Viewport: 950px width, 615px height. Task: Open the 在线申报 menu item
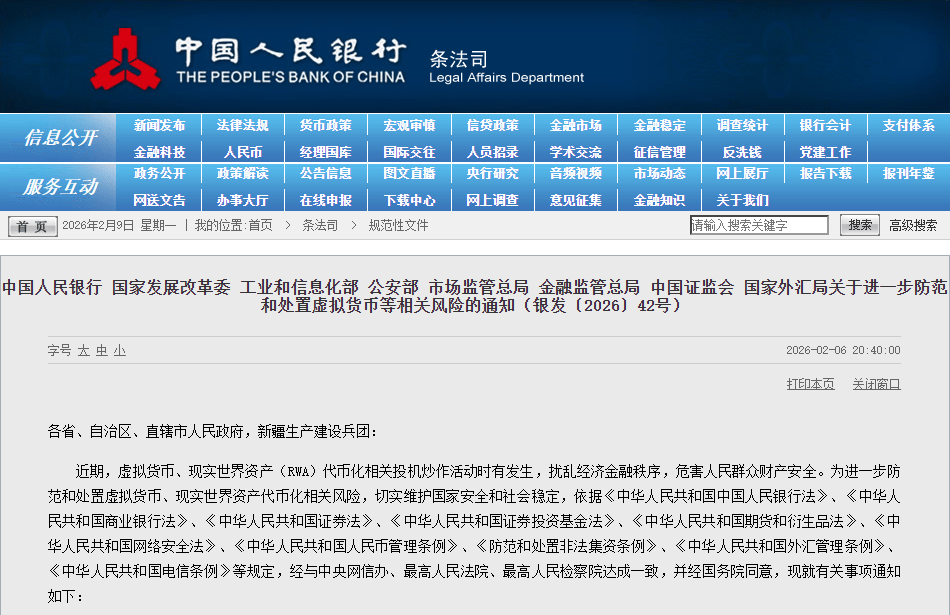click(x=326, y=200)
